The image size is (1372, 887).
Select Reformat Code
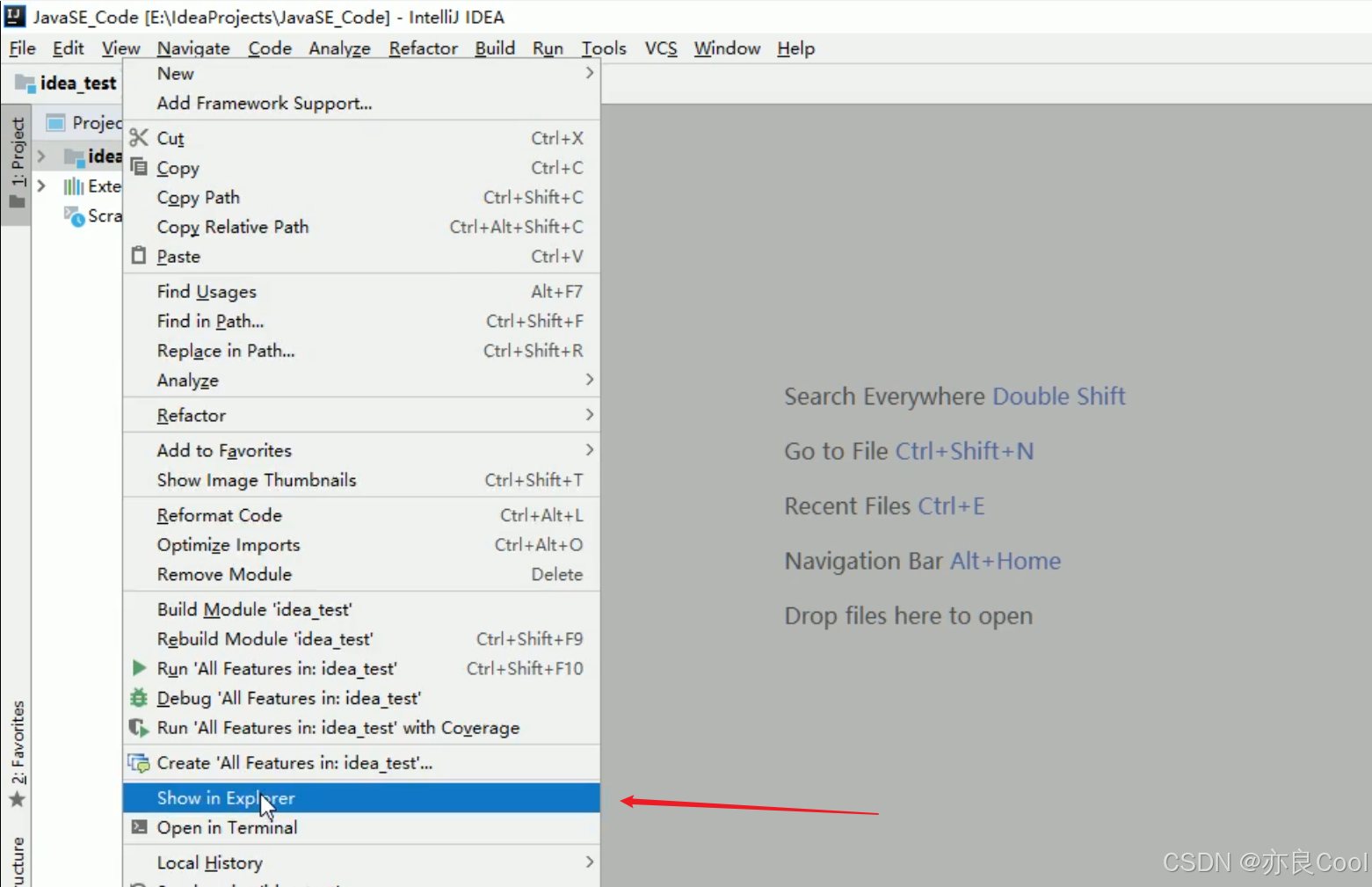361,515
